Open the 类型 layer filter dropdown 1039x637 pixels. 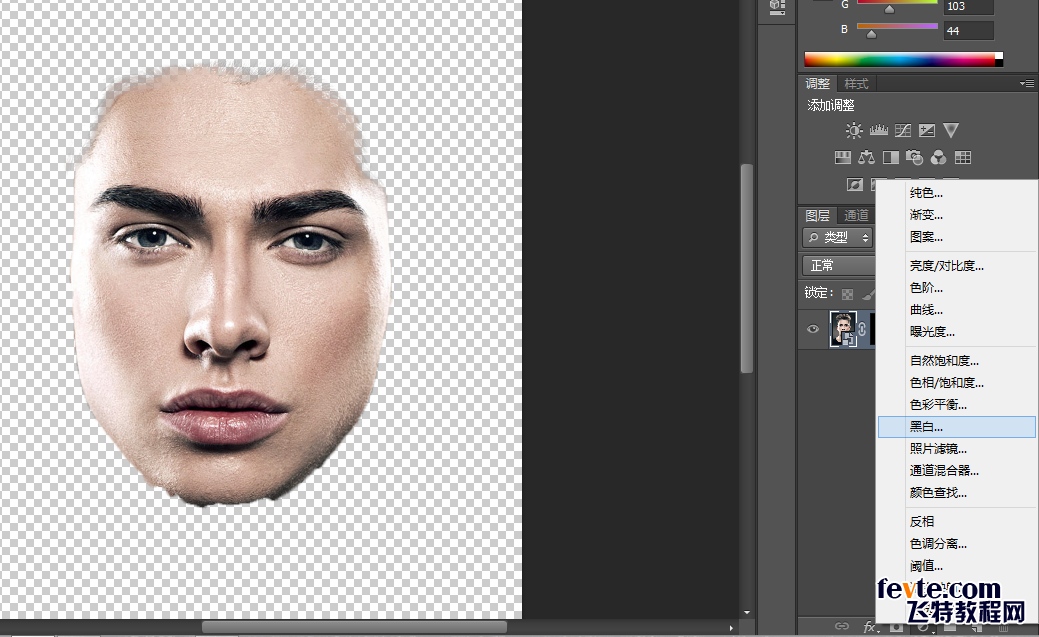coord(838,238)
